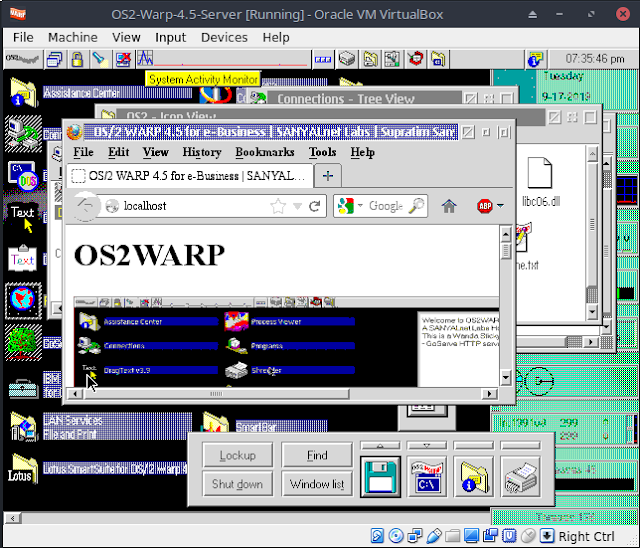The width and height of the screenshot is (640, 548).
Task: Click the Lockup button in the LaunchPad
Action: tap(238, 455)
